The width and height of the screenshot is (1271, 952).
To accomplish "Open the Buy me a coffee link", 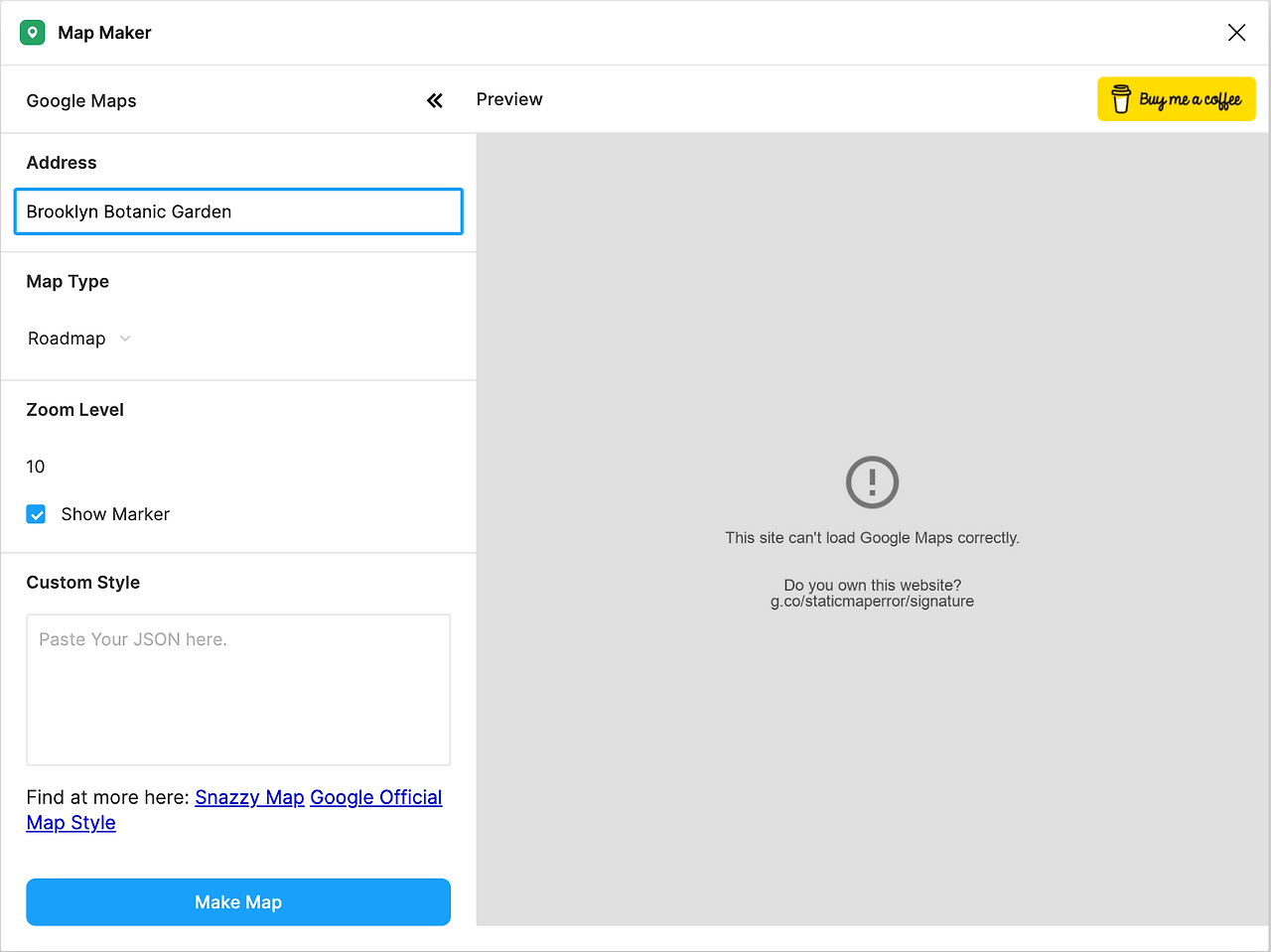I will (x=1177, y=99).
